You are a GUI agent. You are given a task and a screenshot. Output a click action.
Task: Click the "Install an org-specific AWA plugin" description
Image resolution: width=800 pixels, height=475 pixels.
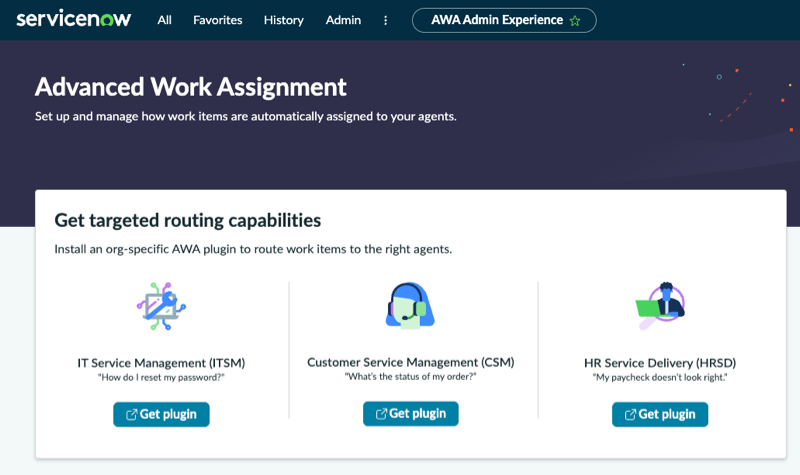253,249
